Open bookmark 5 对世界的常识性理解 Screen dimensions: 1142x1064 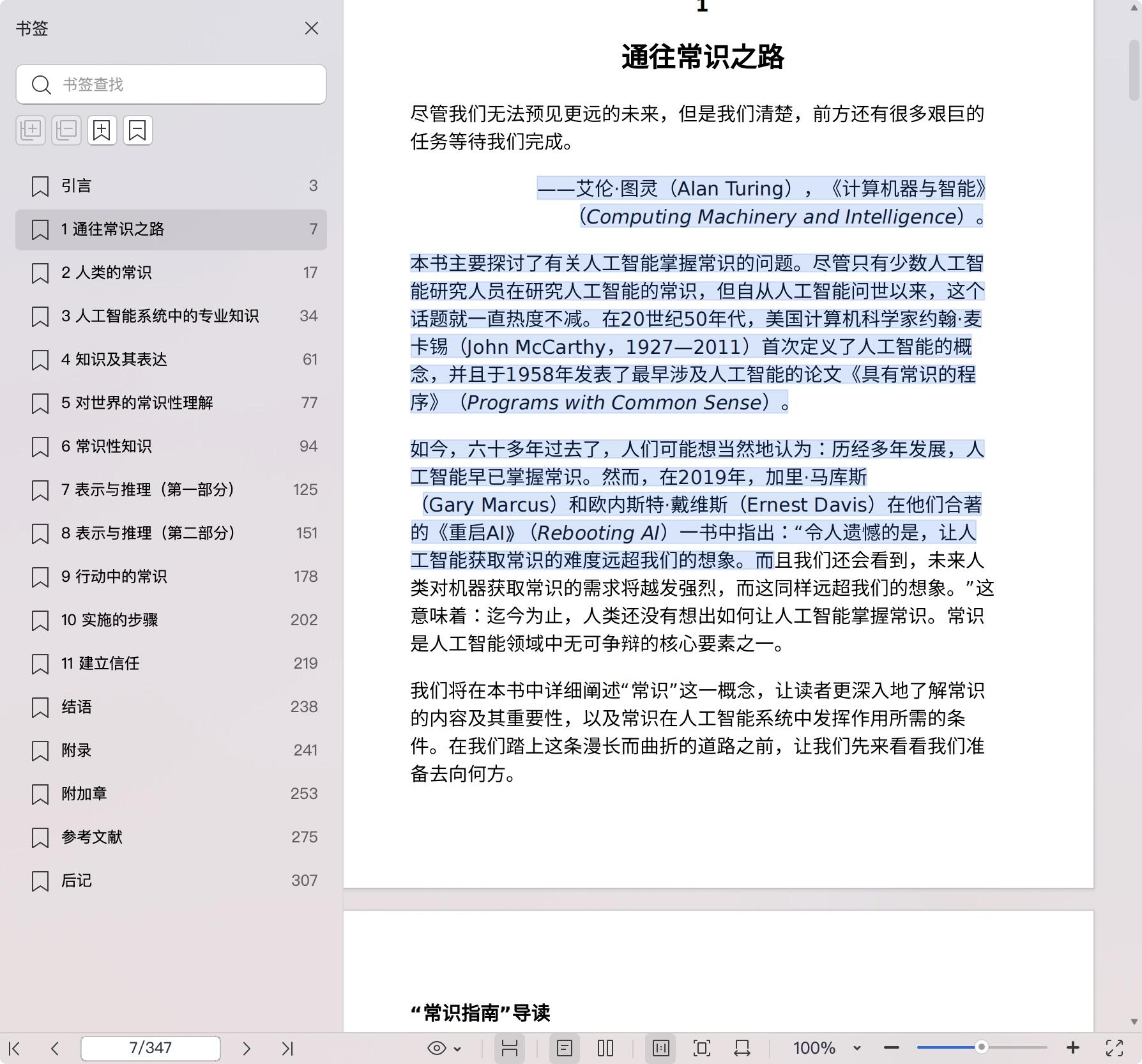[x=171, y=403]
